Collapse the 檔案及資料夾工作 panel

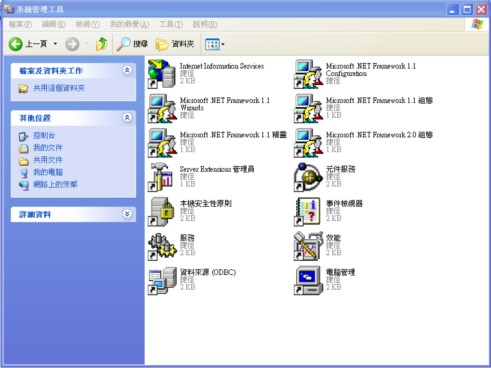(127, 70)
